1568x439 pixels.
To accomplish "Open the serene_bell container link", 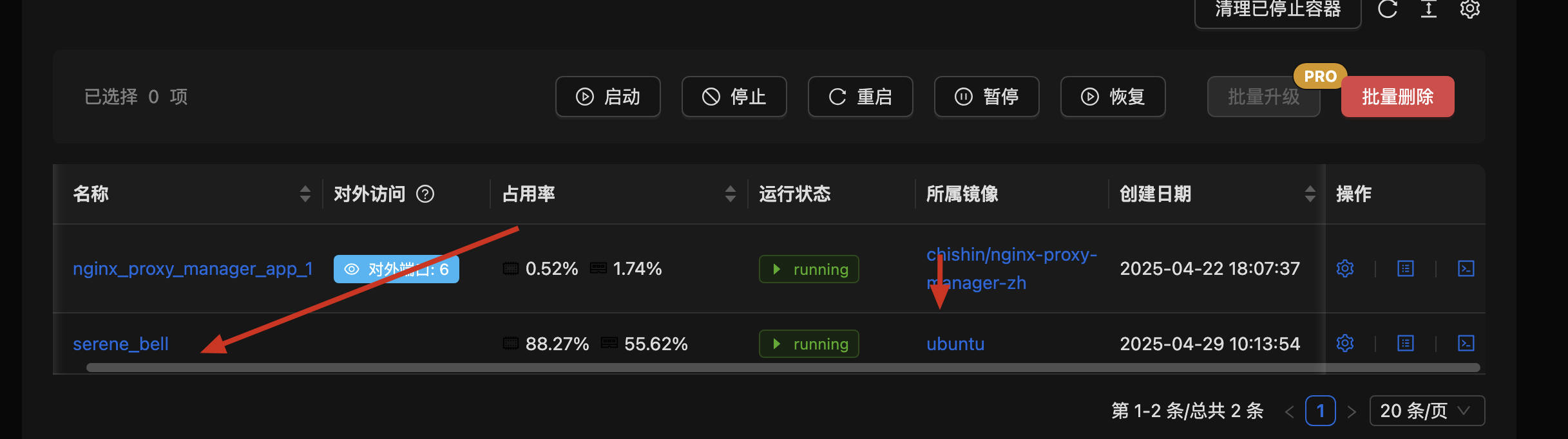I will [x=120, y=344].
